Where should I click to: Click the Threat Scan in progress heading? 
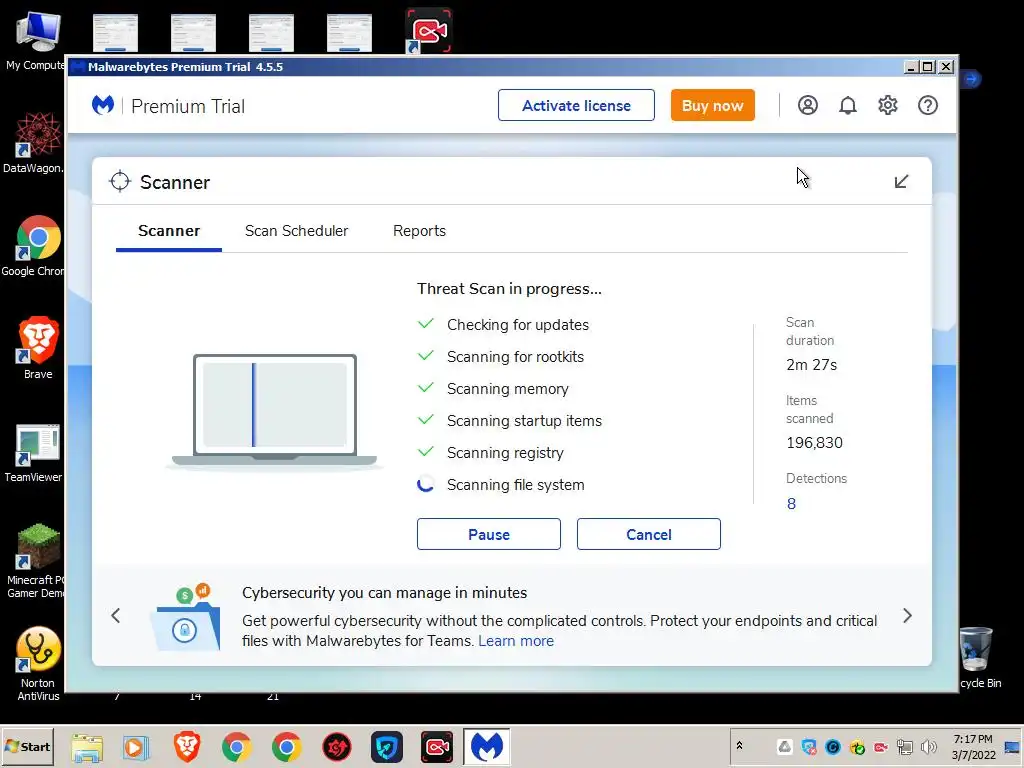(509, 289)
